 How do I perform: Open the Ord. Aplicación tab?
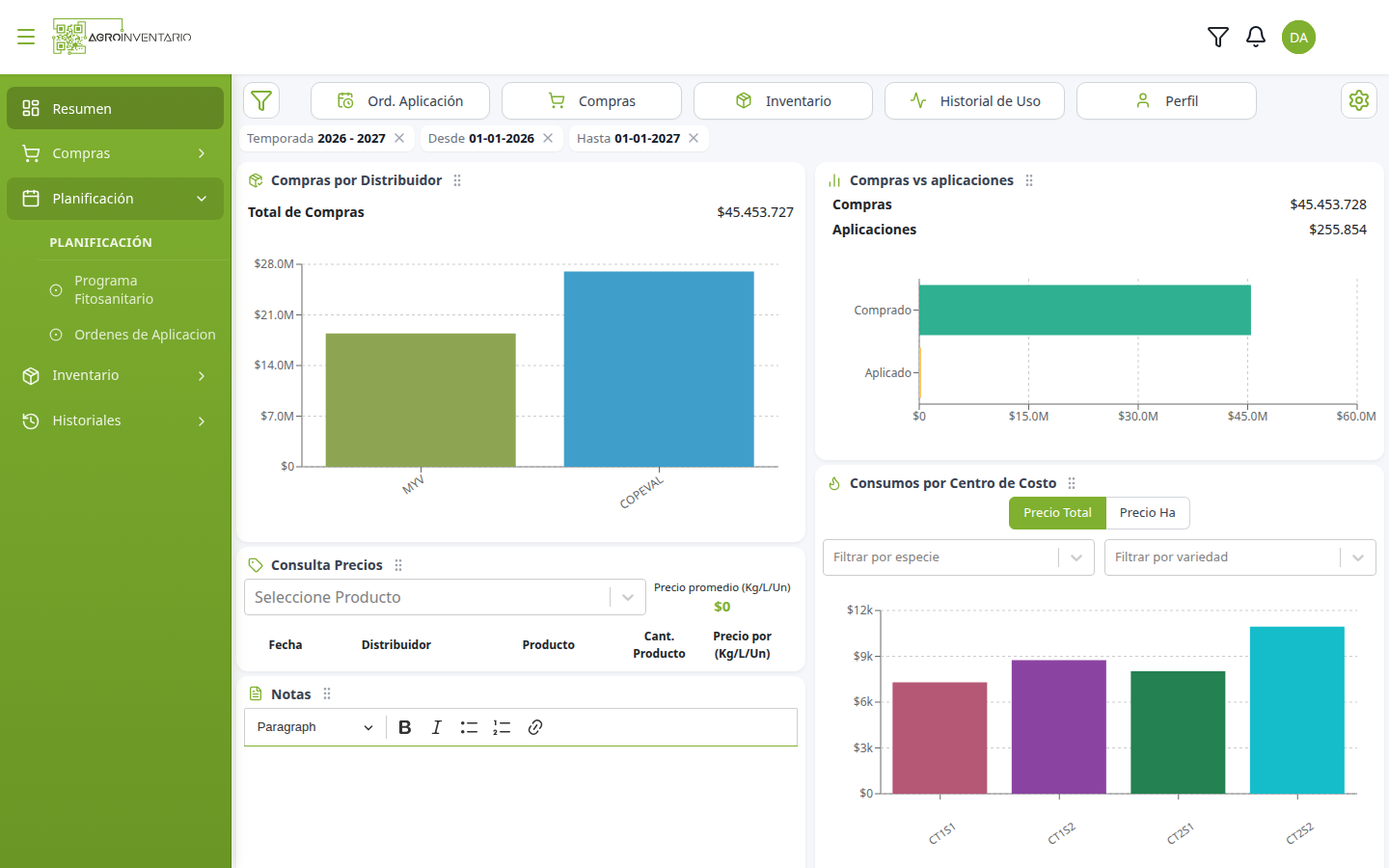click(400, 100)
